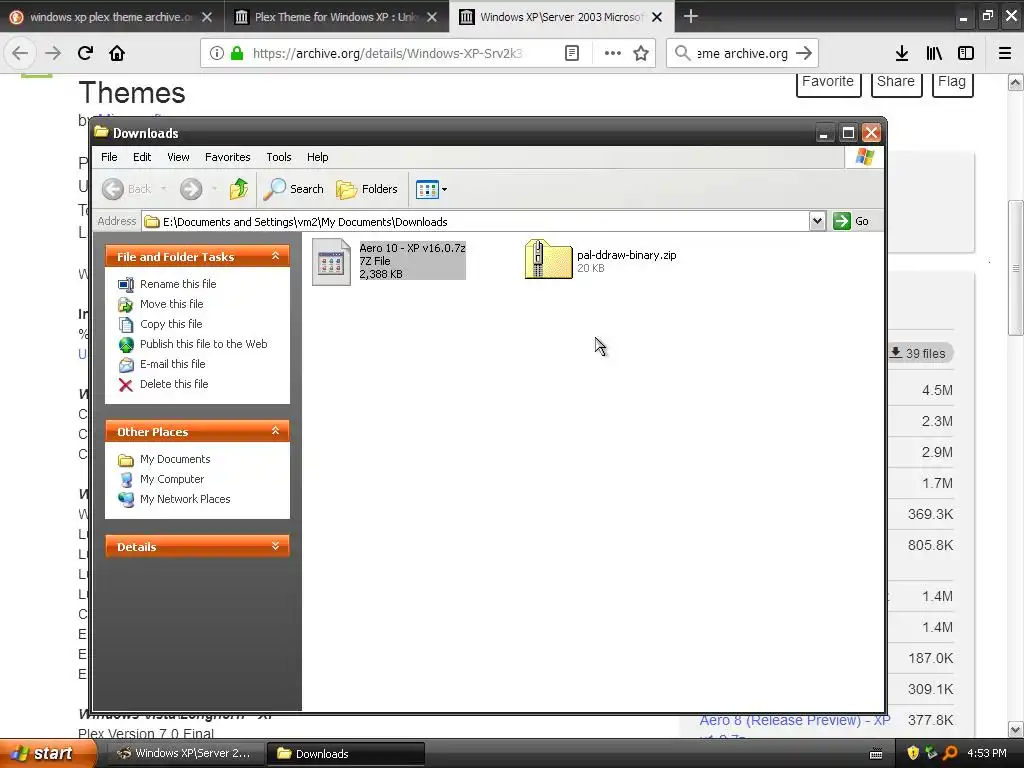Expand the Back history dropdown arrow
Viewport: 1024px width, 768px height.
[x=163, y=189]
